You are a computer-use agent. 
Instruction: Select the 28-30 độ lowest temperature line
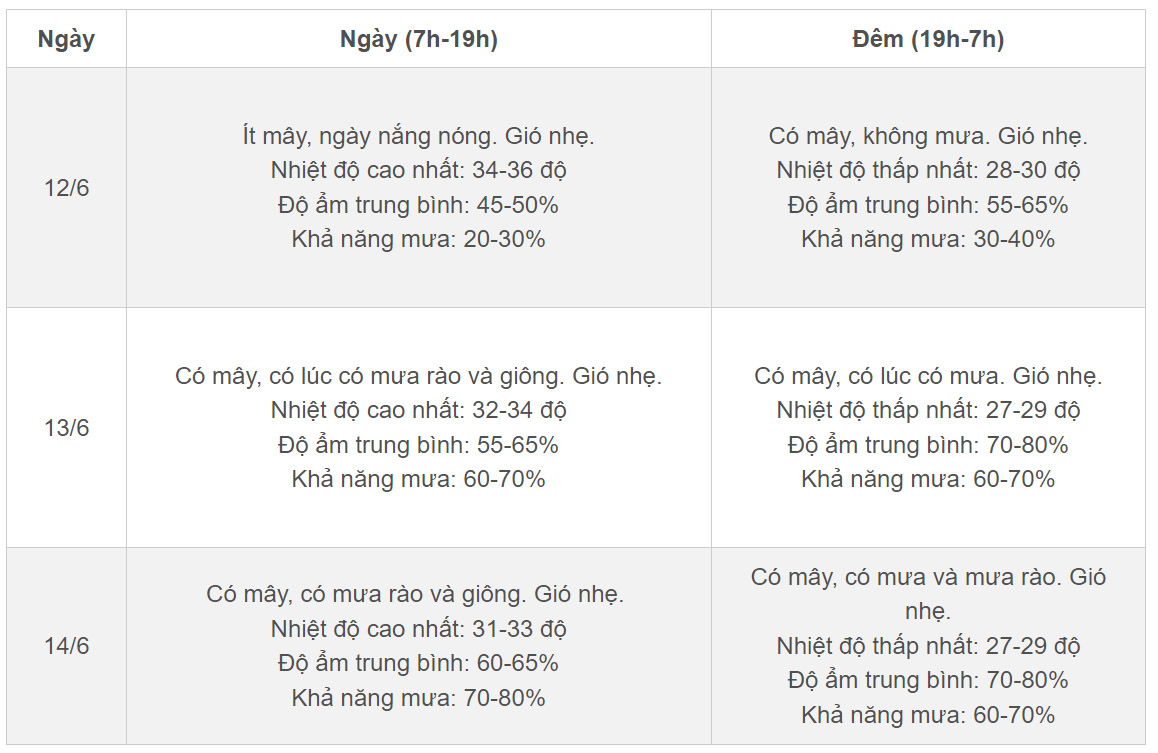[928, 170]
